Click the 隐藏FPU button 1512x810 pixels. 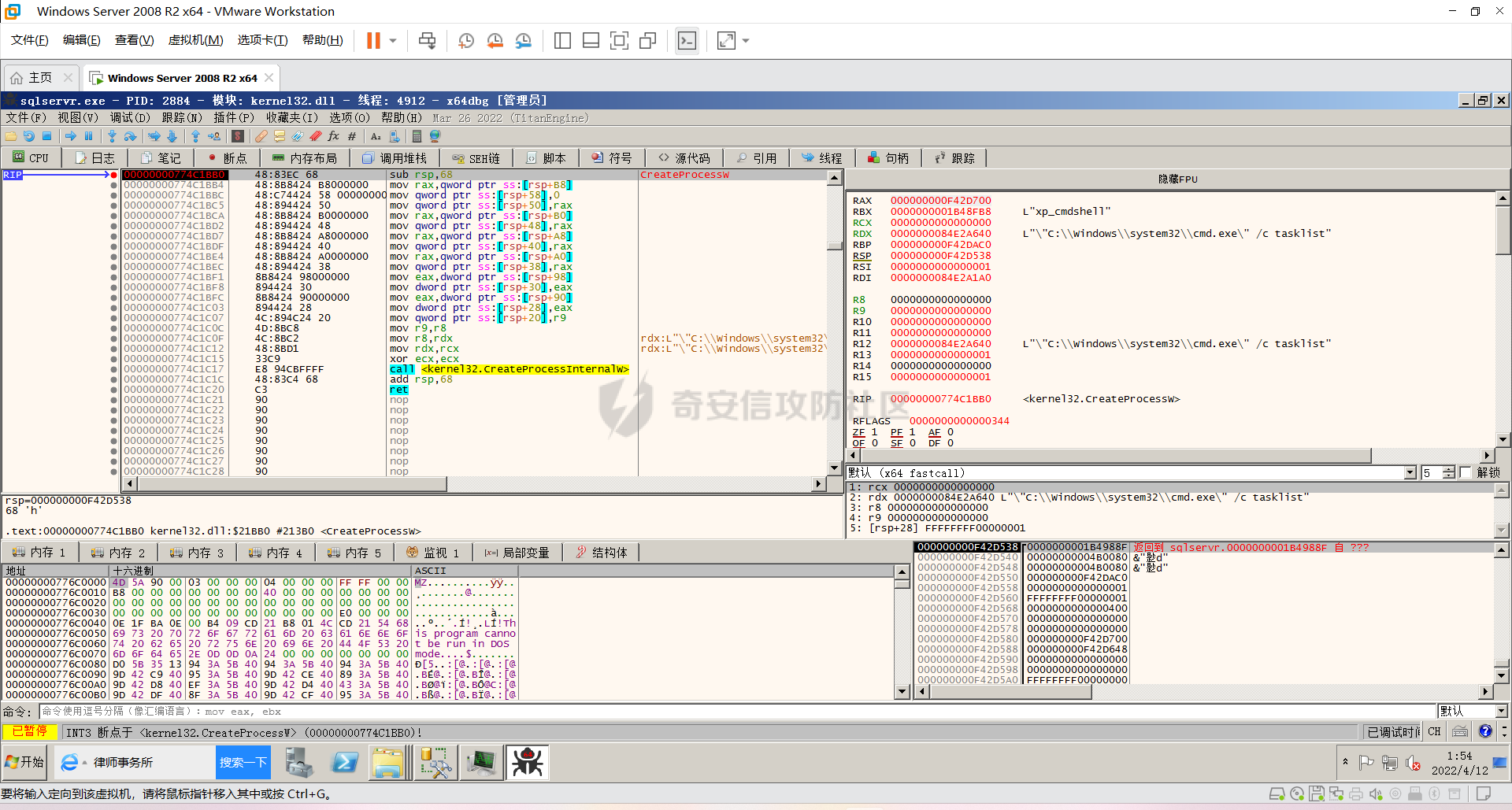(x=1177, y=179)
